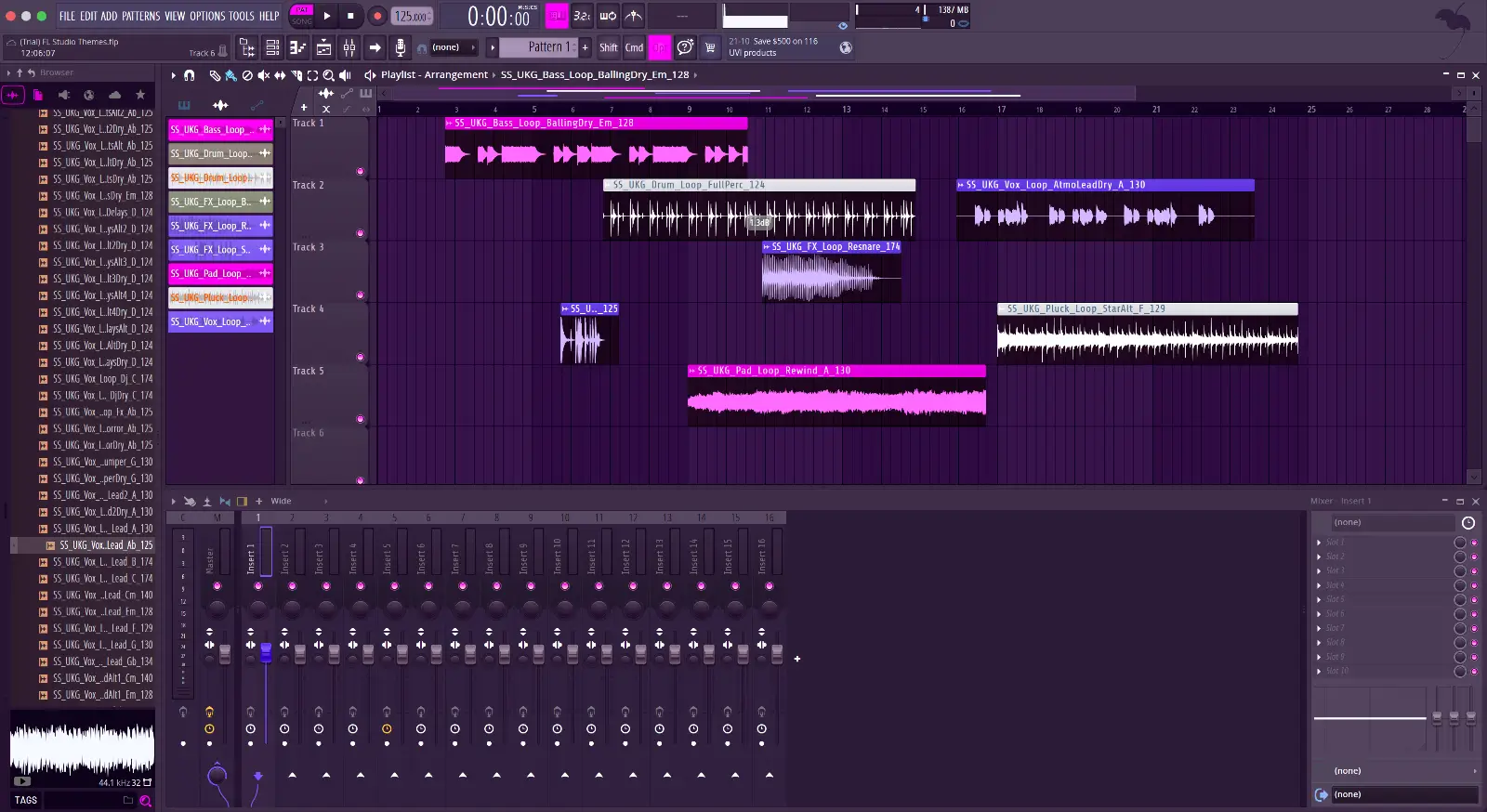Add new pattern with plus button

pos(585,47)
